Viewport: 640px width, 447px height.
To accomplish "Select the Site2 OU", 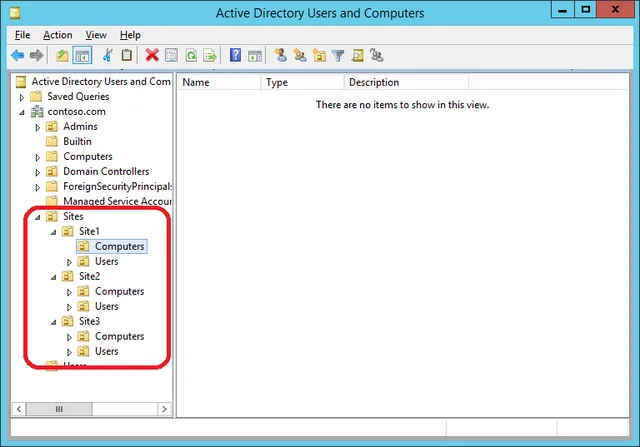I will 89,276.
